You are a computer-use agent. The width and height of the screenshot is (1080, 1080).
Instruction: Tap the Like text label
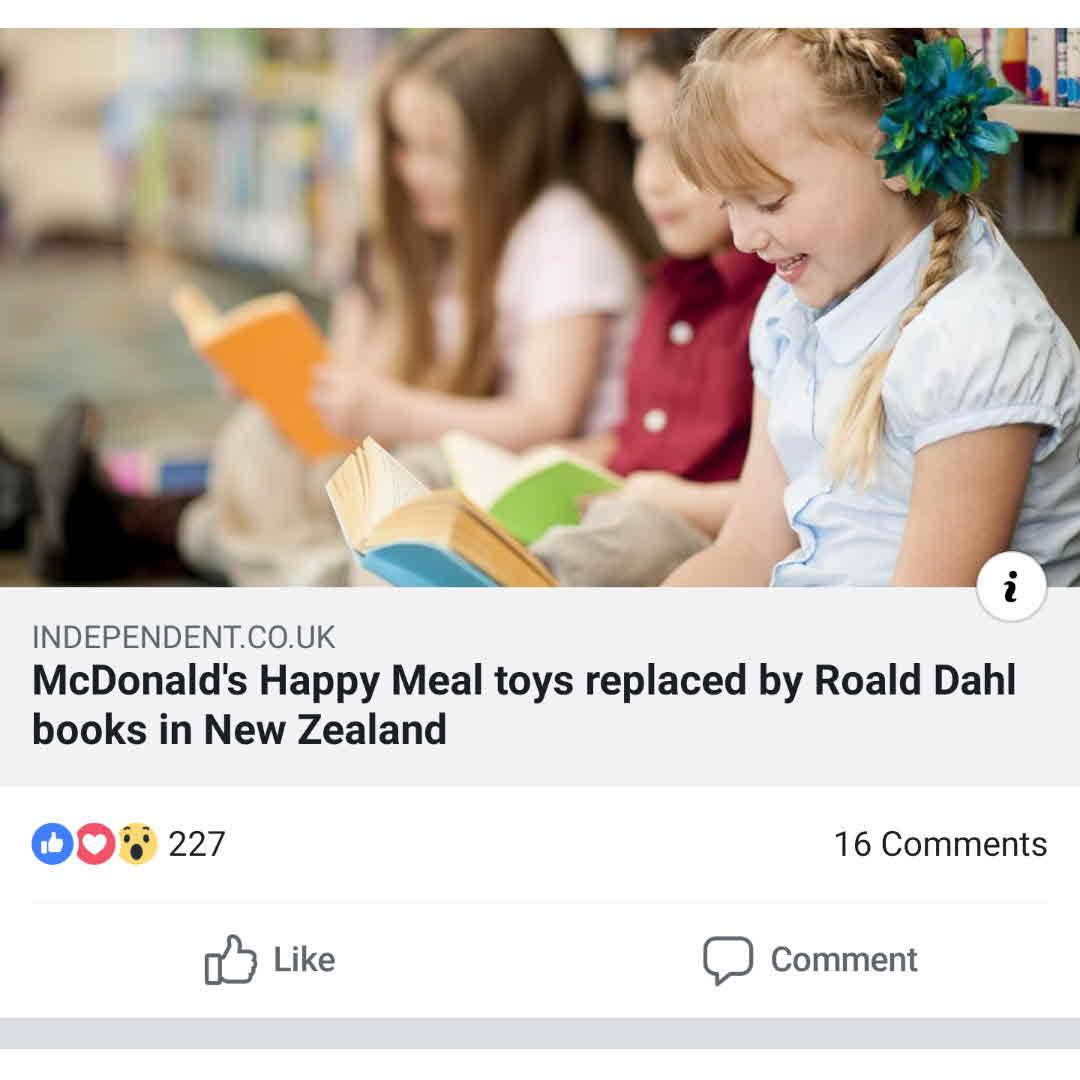click(304, 960)
